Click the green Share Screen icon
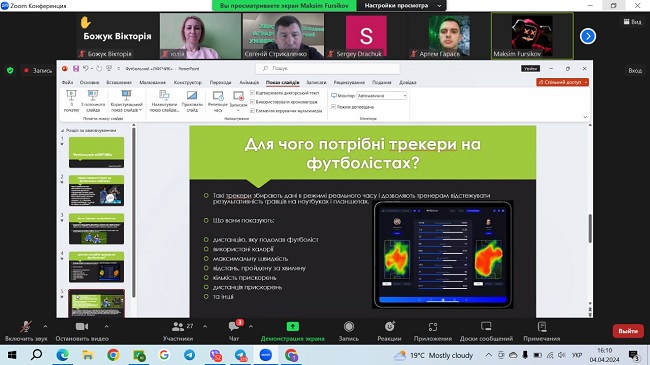 coord(293,327)
